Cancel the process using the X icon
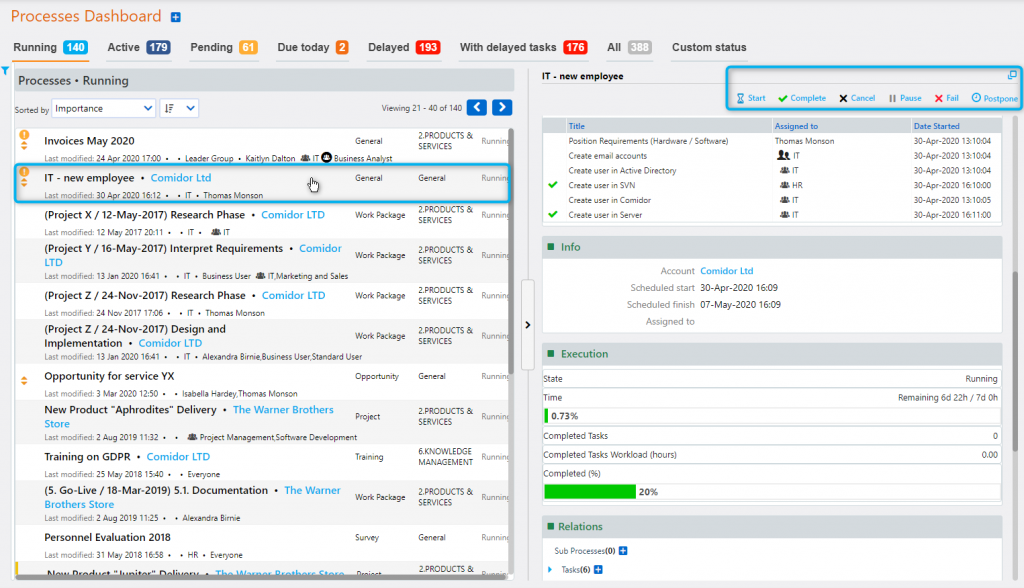 coord(845,98)
